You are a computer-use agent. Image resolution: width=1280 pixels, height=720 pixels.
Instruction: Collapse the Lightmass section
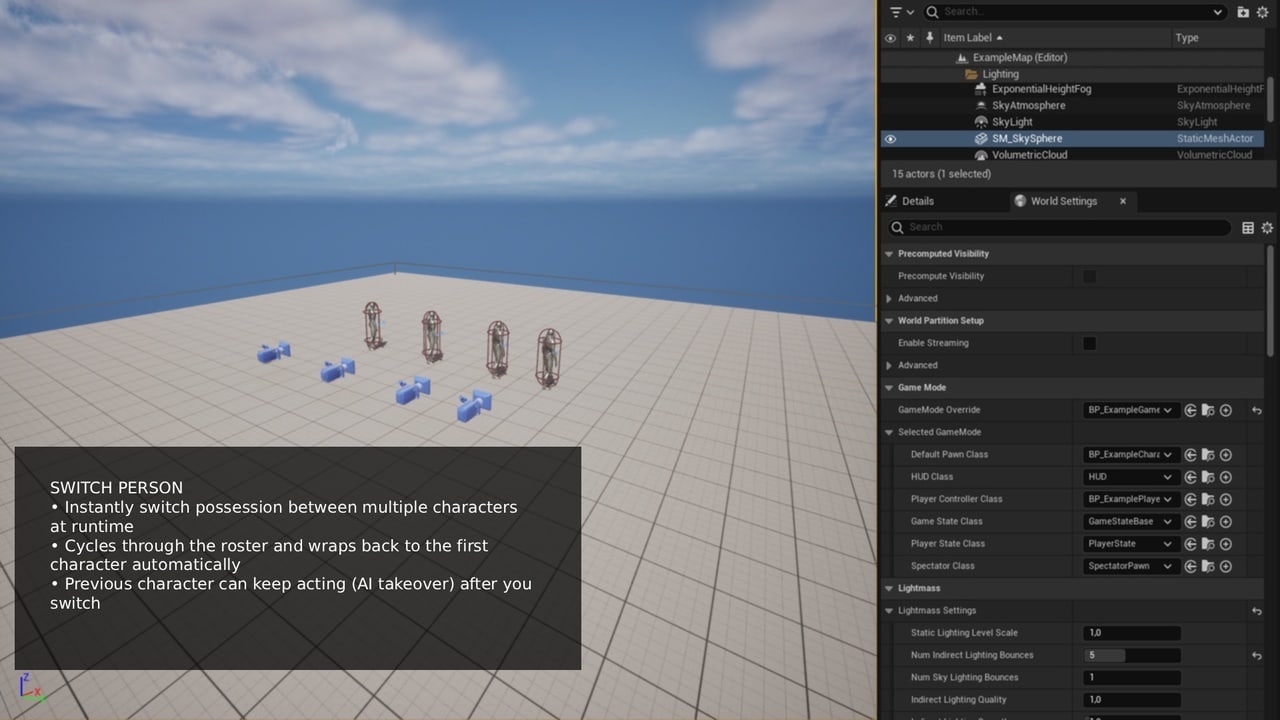coord(889,588)
